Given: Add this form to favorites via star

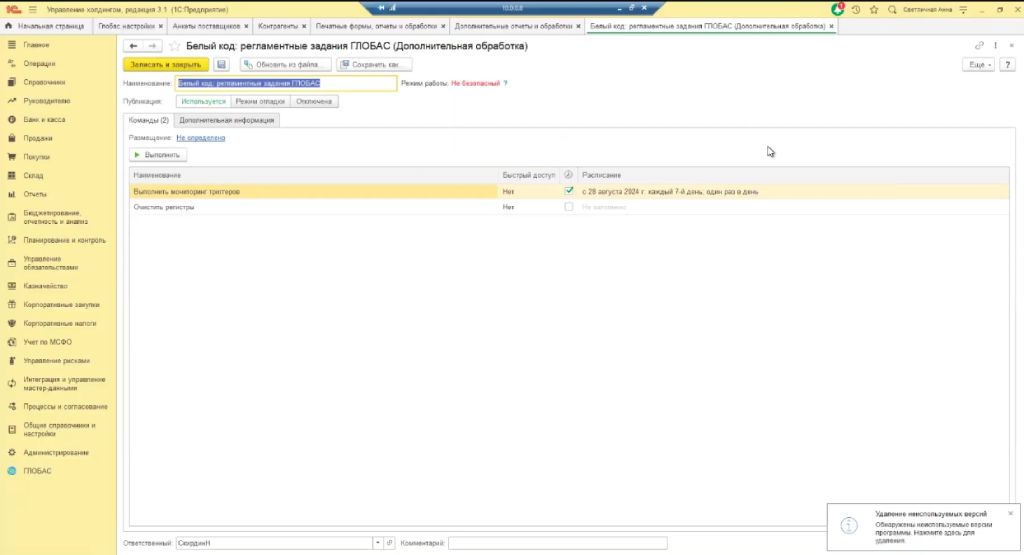Looking at the screenshot, I should (x=175, y=47).
